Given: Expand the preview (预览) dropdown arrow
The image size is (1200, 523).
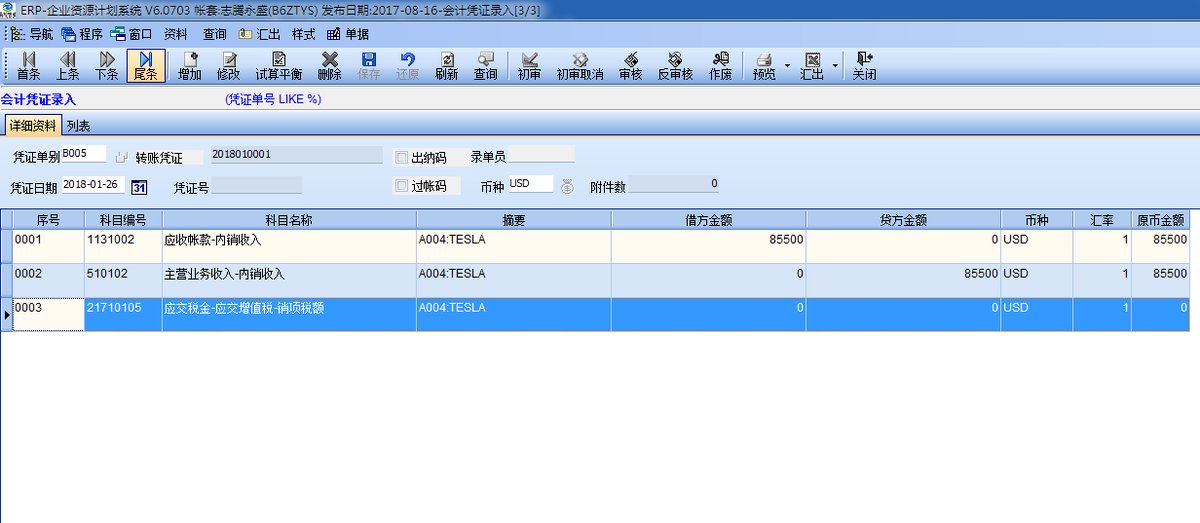Looking at the screenshot, I should click(x=787, y=66).
